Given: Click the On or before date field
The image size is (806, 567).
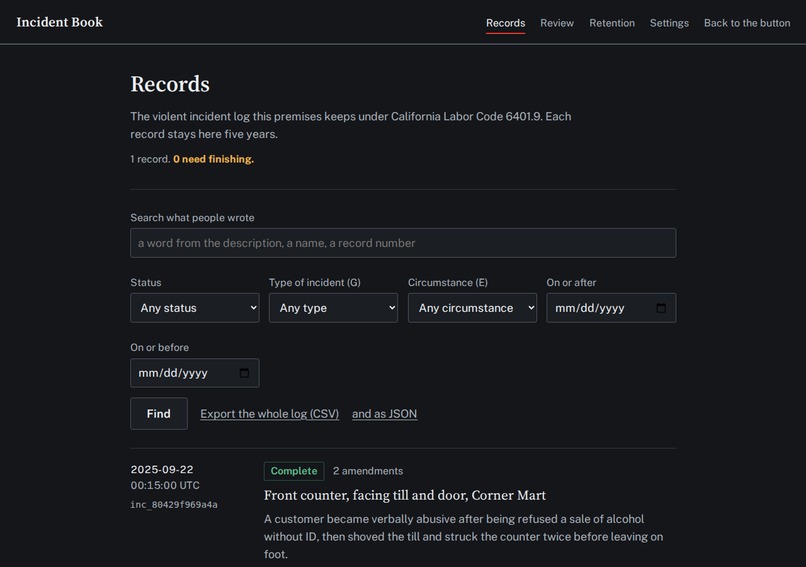Looking at the screenshot, I should [x=195, y=373].
